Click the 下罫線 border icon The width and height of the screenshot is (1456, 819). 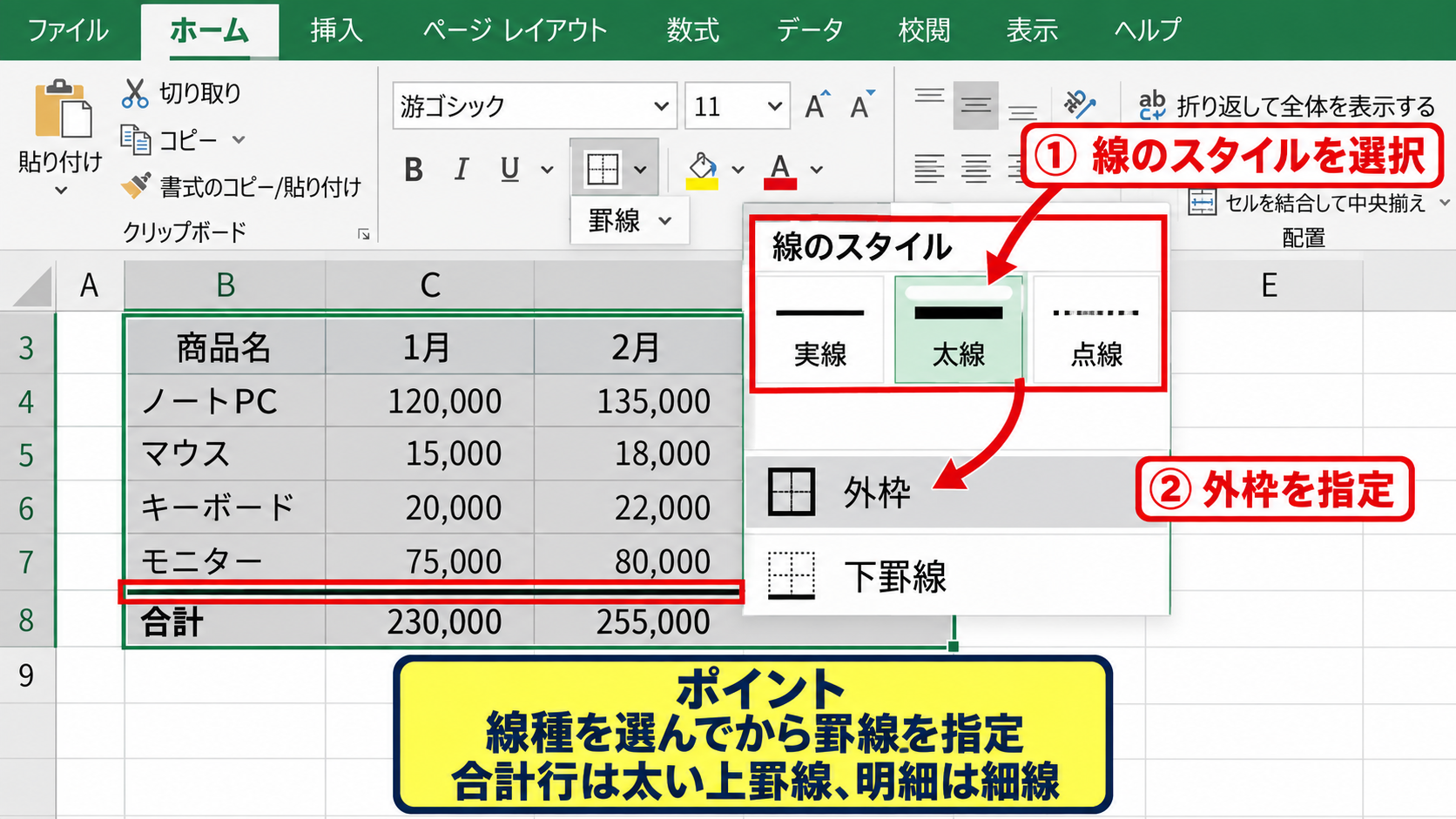792,575
